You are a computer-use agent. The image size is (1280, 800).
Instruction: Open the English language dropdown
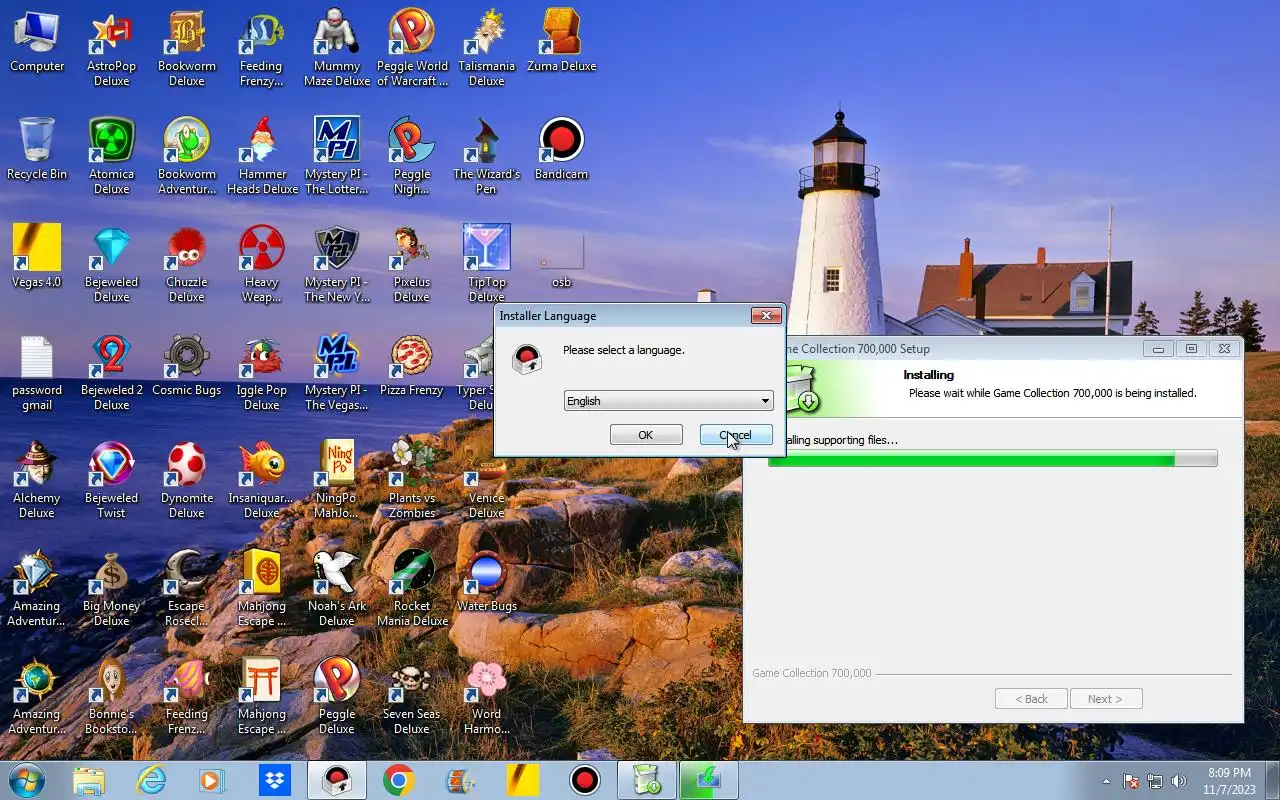(668, 401)
